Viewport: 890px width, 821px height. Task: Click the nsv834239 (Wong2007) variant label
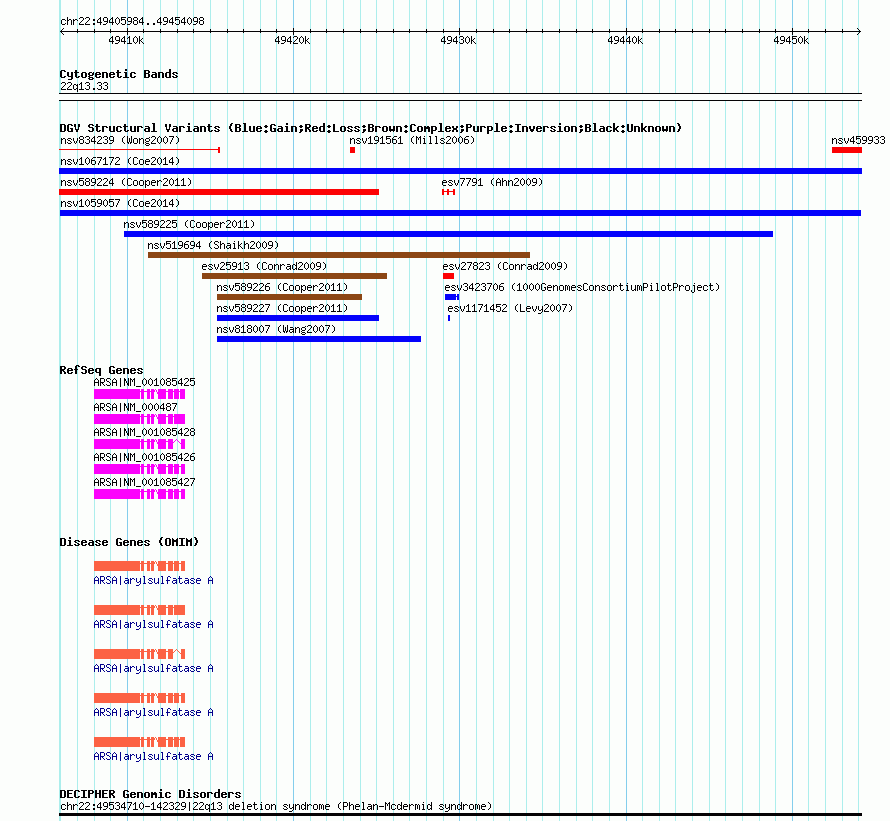pos(120,140)
